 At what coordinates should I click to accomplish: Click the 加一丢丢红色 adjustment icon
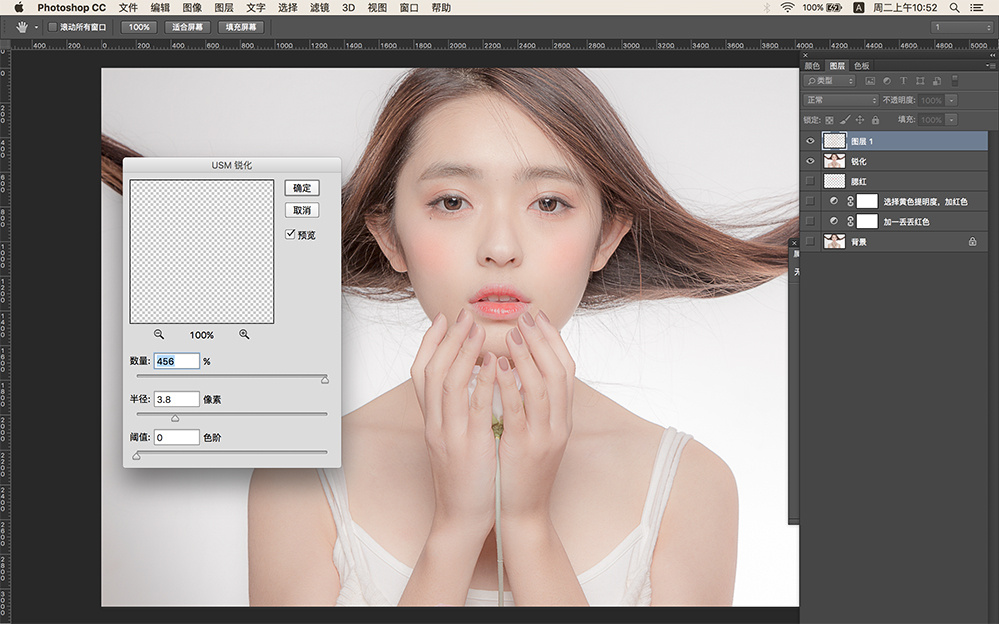834,222
